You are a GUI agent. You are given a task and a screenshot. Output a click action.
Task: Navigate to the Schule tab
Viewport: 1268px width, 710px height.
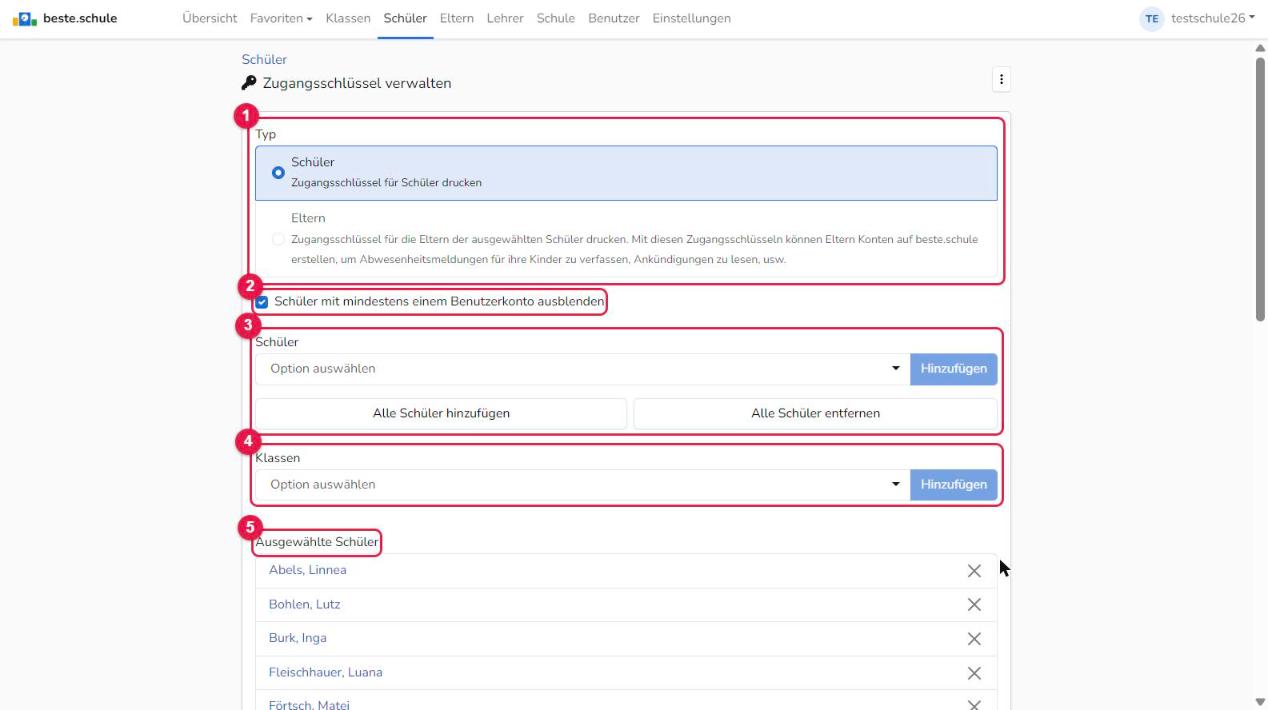[x=556, y=18]
